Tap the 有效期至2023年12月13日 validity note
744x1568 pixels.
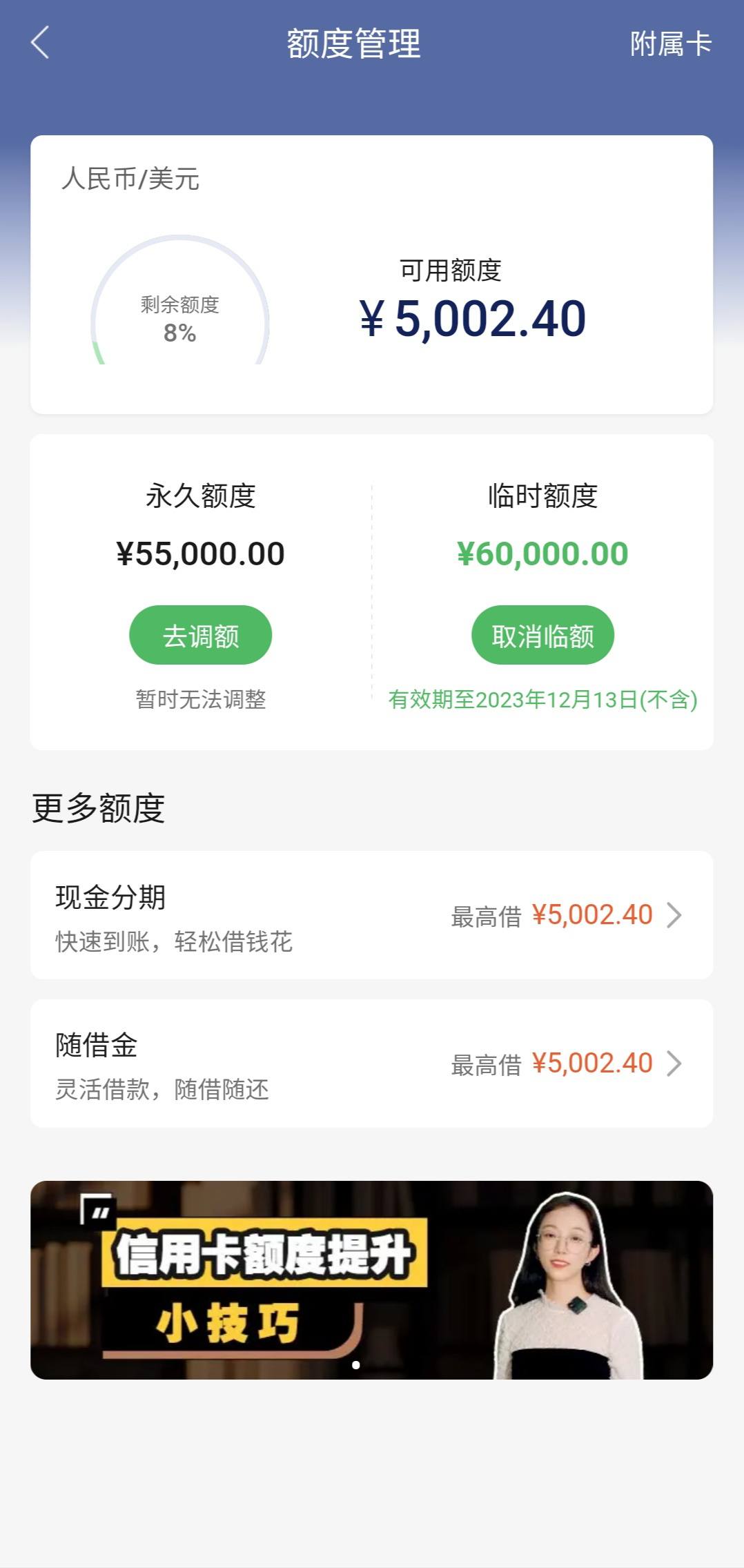[542, 699]
